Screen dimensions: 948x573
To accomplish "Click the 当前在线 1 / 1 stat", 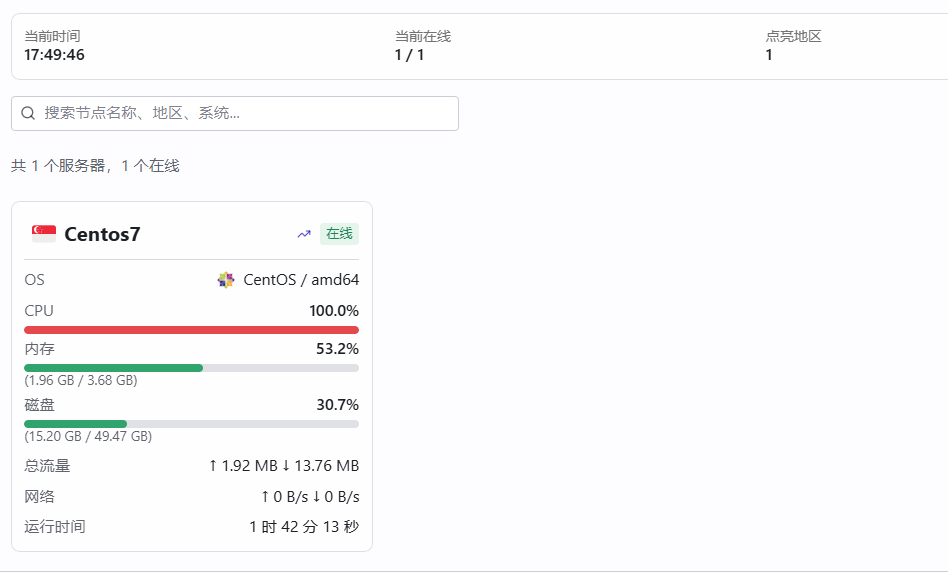I will [410, 55].
